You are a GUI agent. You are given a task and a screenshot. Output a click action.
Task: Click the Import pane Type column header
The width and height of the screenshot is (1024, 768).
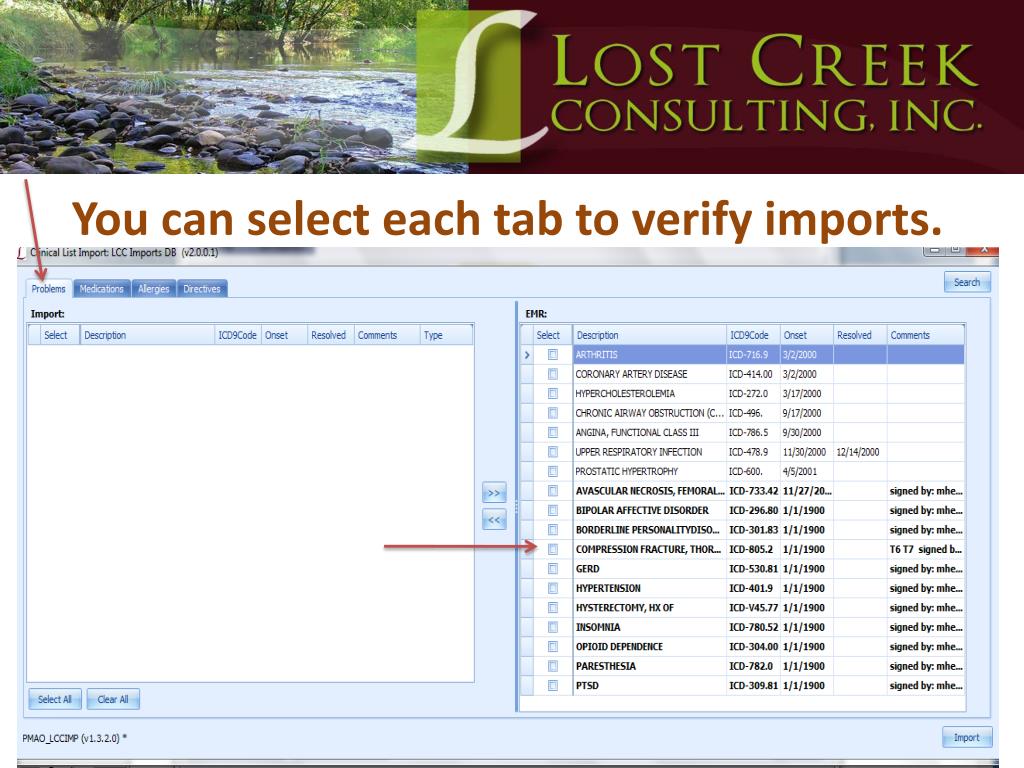447,335
